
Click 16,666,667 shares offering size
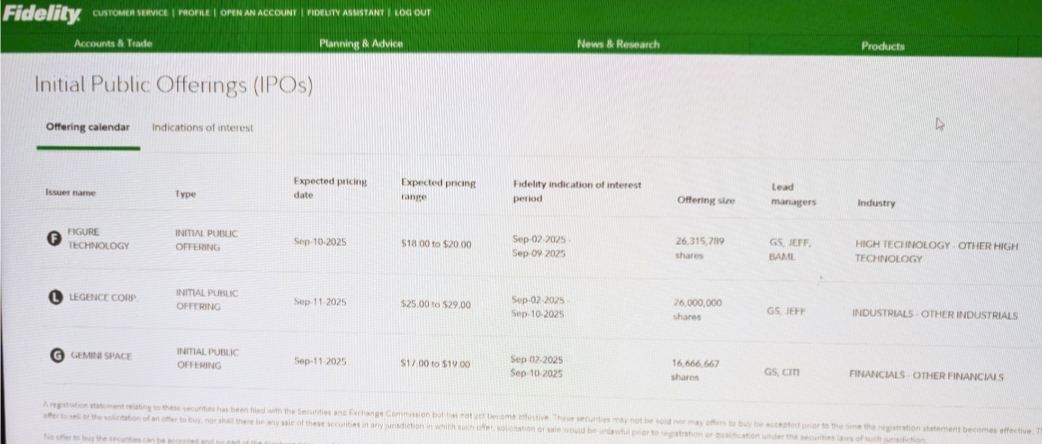pos(696,370)
